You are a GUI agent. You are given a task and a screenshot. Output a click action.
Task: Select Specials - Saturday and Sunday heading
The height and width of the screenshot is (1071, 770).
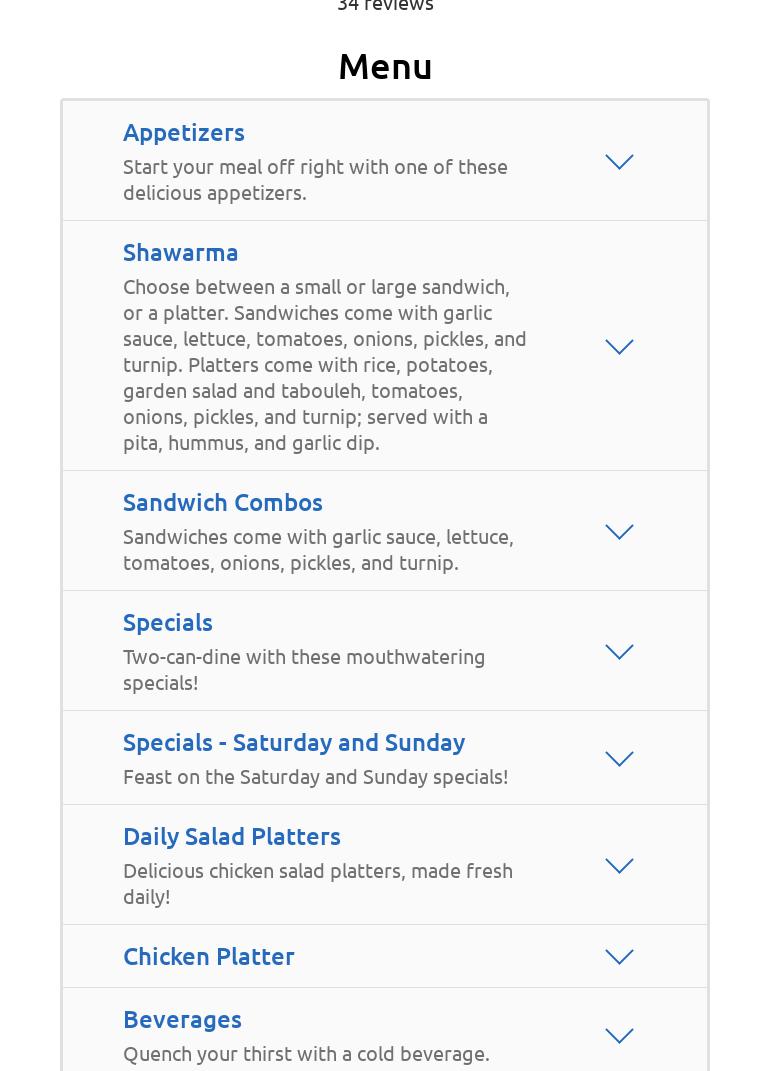294,742
